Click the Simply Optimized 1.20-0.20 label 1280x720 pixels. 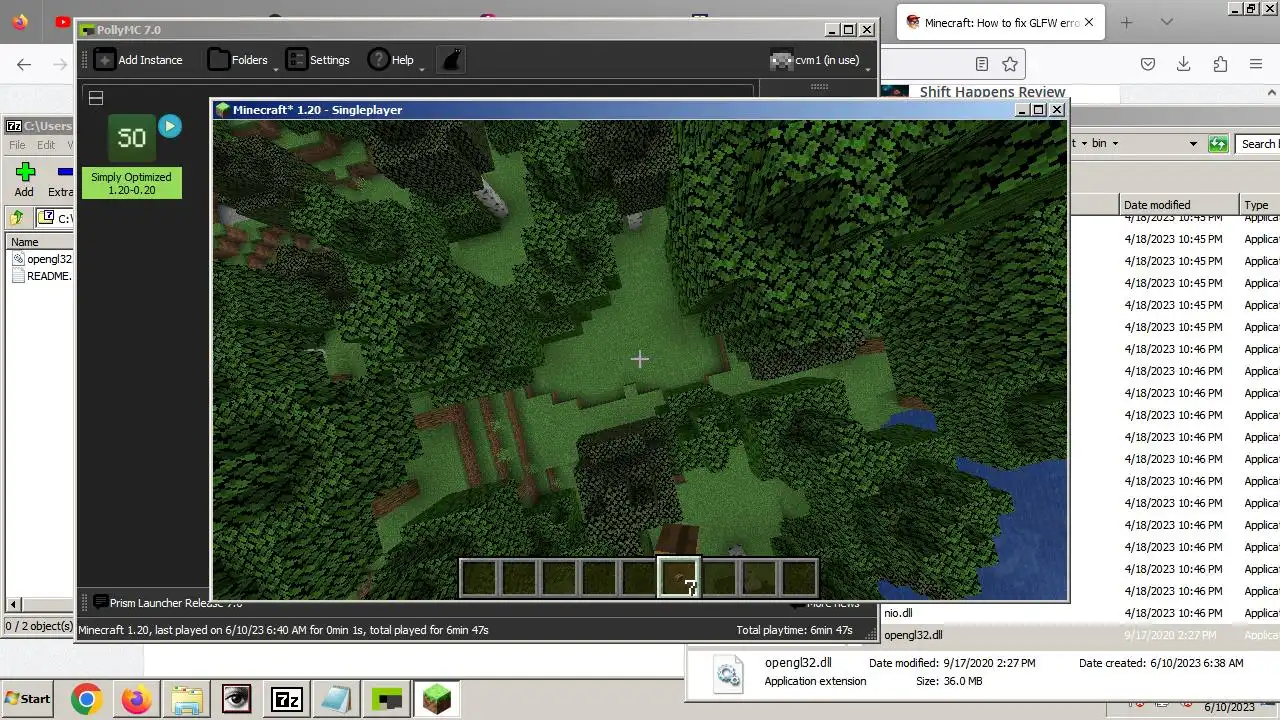click(x=132, y=183)
